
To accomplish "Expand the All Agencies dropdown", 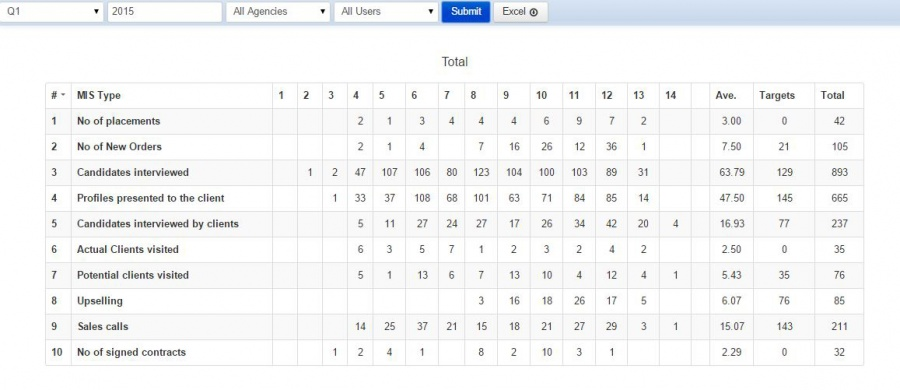I will [x=278, y=11].
